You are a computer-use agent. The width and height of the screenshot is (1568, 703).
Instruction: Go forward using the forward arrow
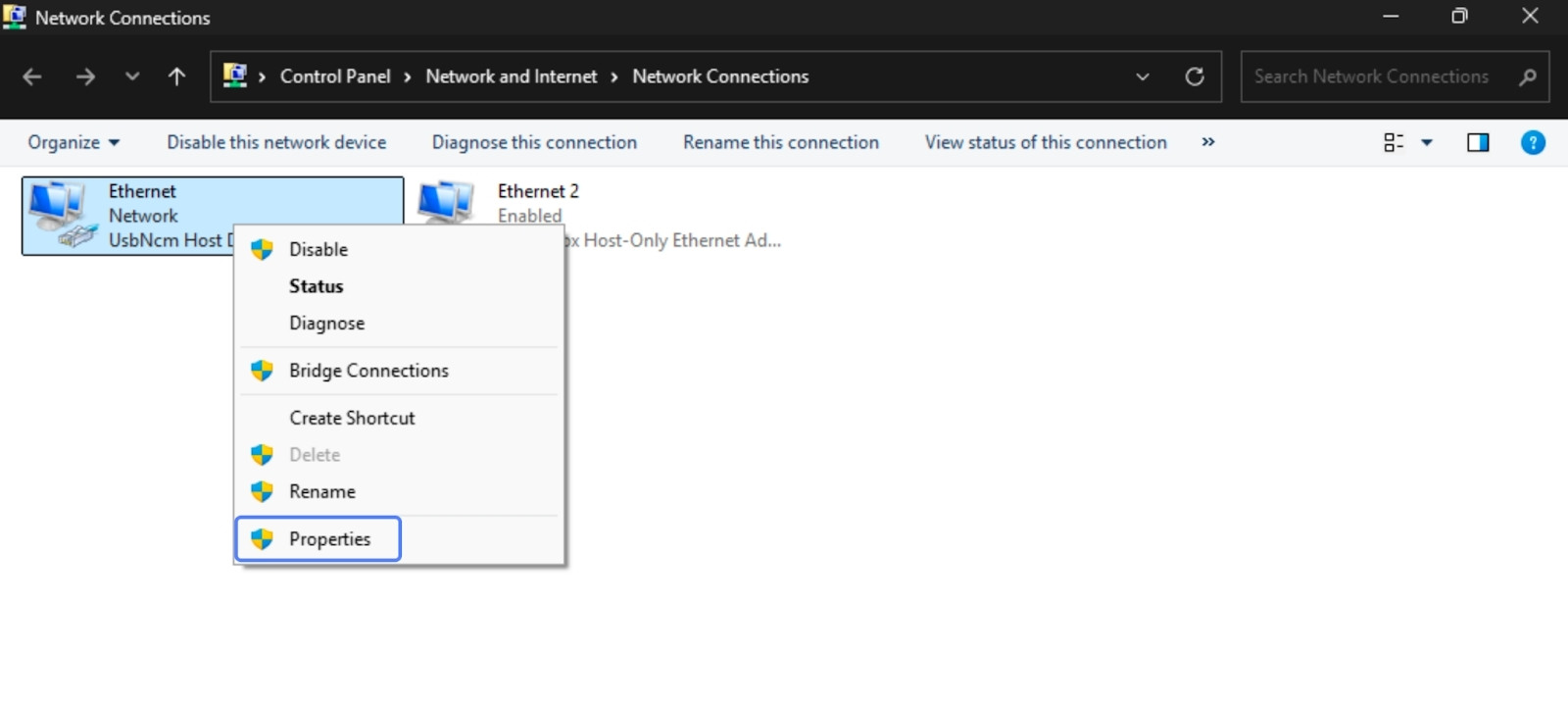pos(85,76)
